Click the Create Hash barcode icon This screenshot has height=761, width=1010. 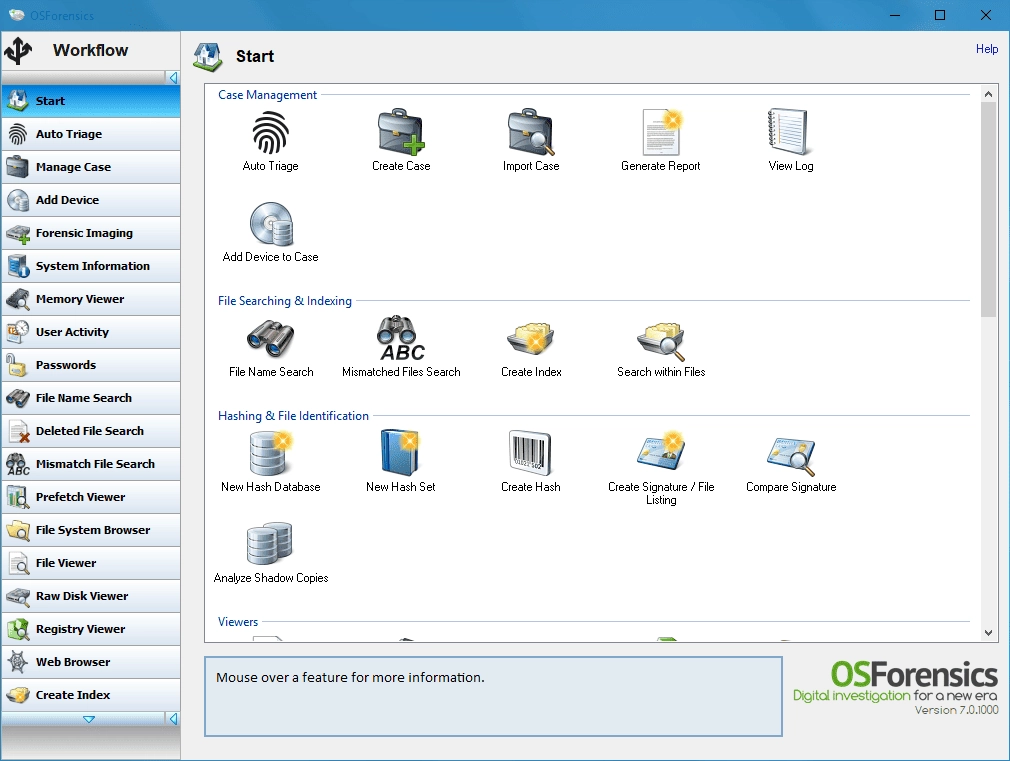531,453
